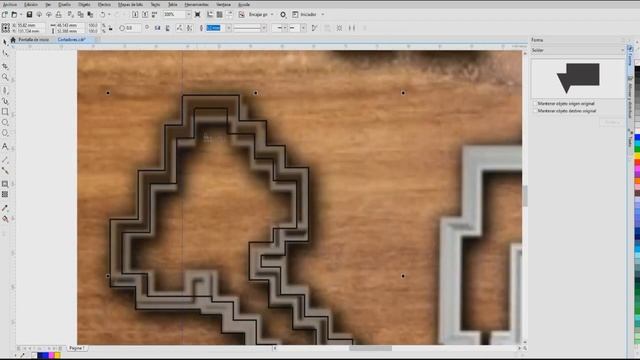Screen dimensions: 640x360
Task: Switch to the Cortadores.cdr document tab
Action: [72, 40]
